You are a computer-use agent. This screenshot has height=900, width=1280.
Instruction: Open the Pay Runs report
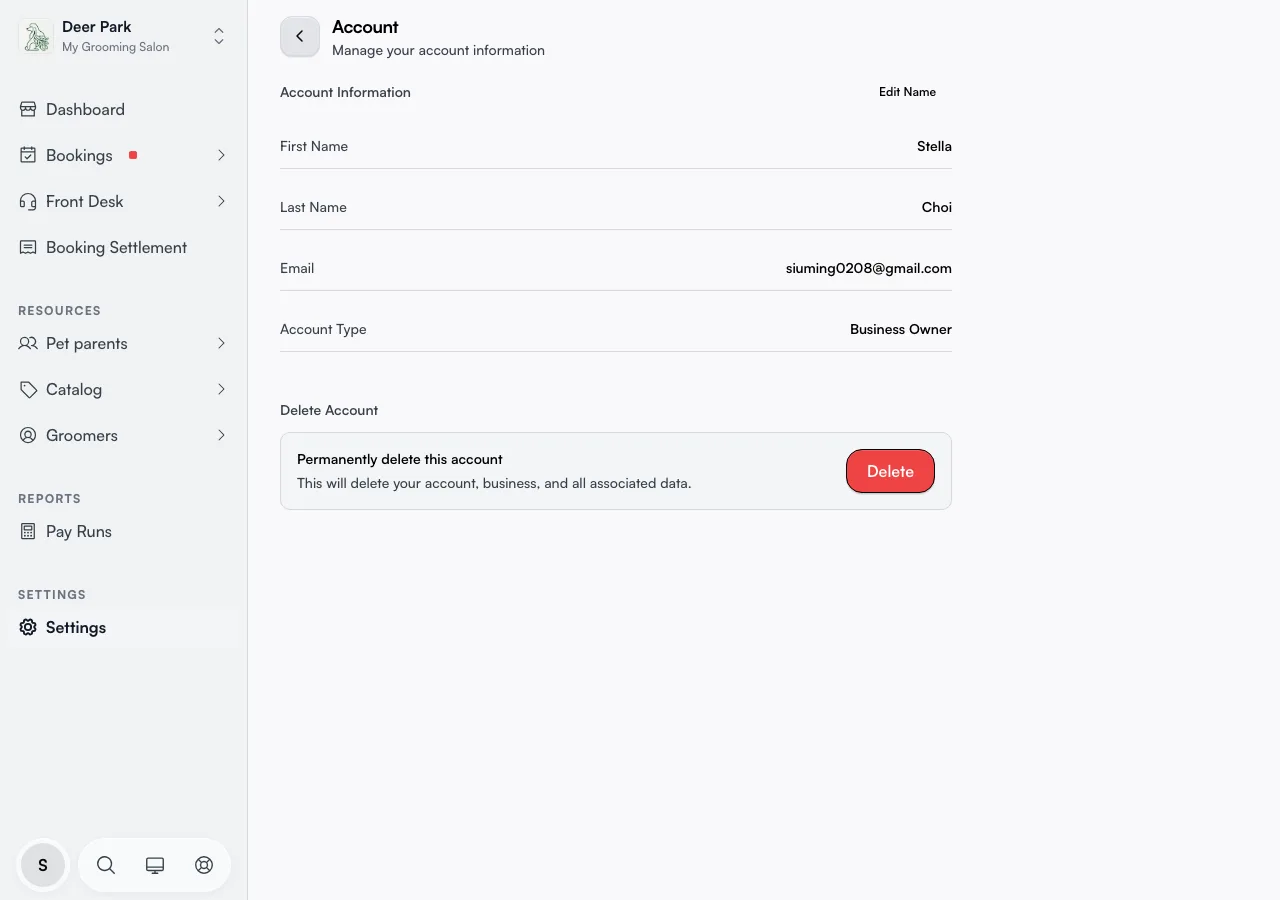click(124, 531)
